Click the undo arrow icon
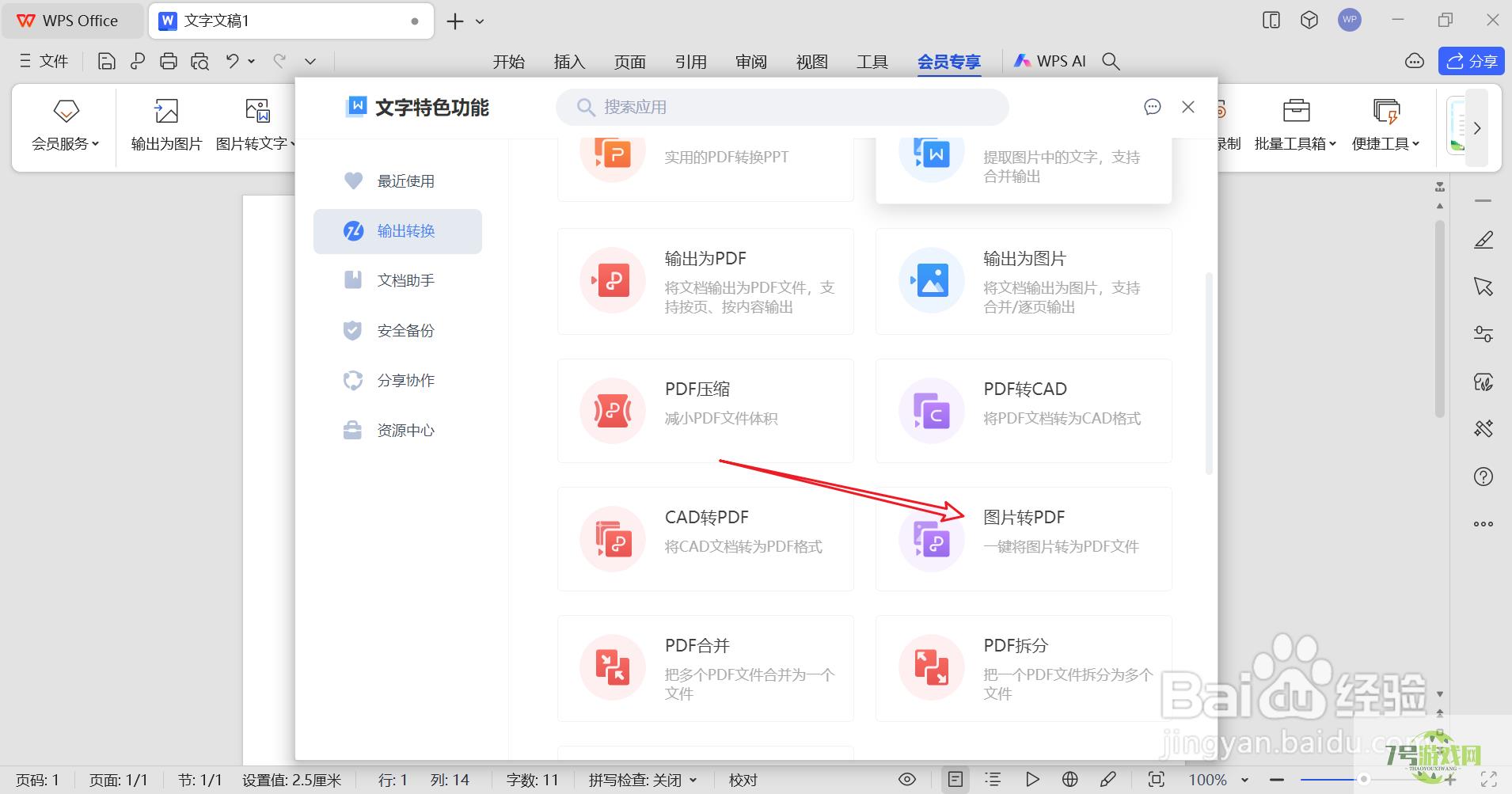The height and width of the screenshot is (794, 1512). [232, 61]
